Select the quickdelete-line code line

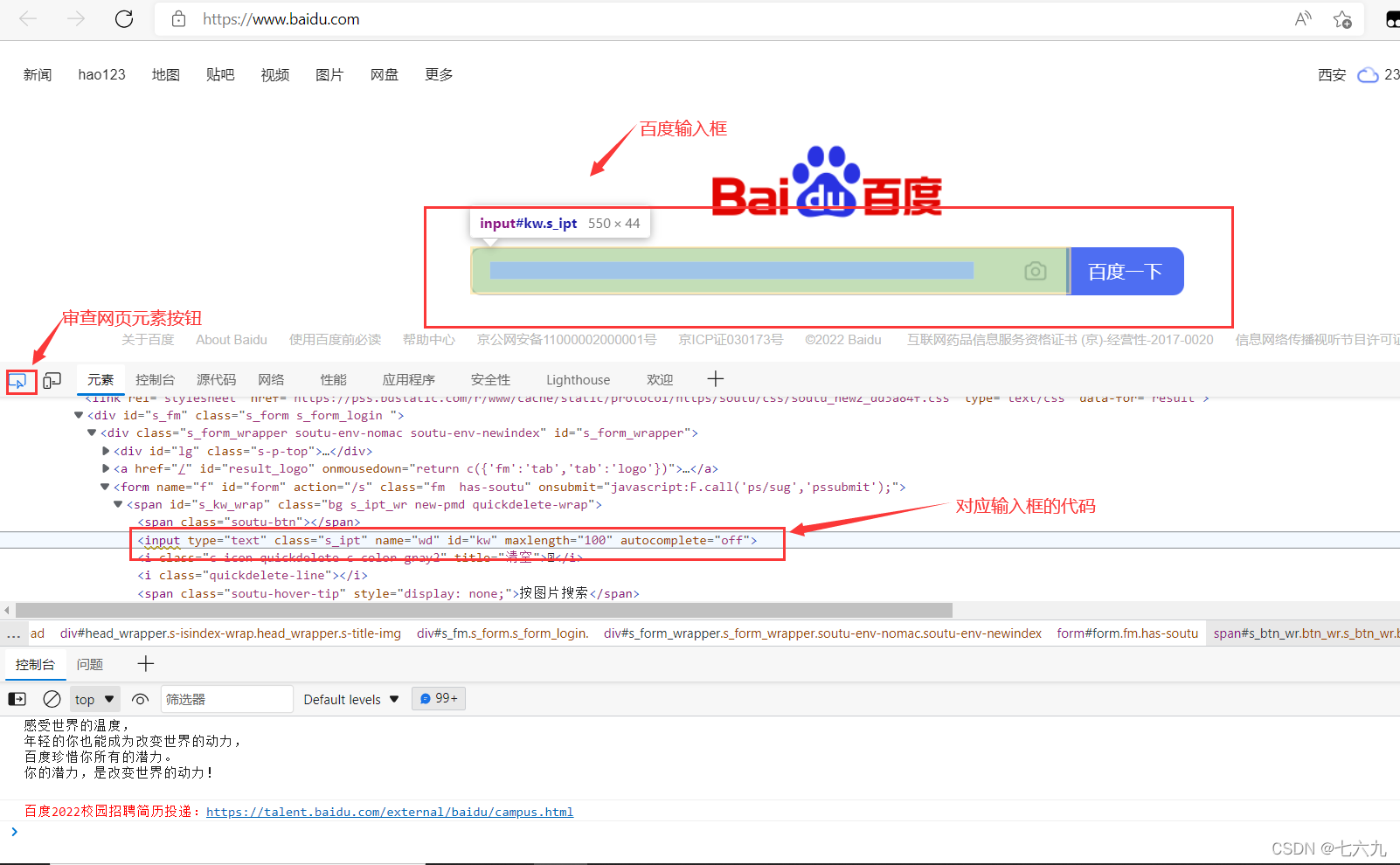[x=253, y=575]
